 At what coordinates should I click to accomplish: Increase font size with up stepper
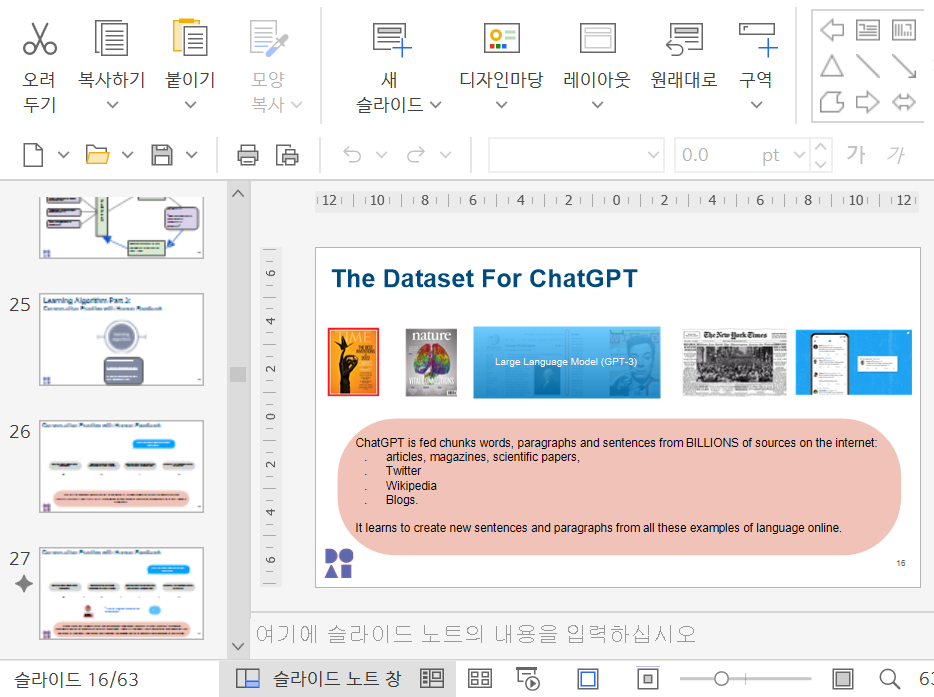820,146
